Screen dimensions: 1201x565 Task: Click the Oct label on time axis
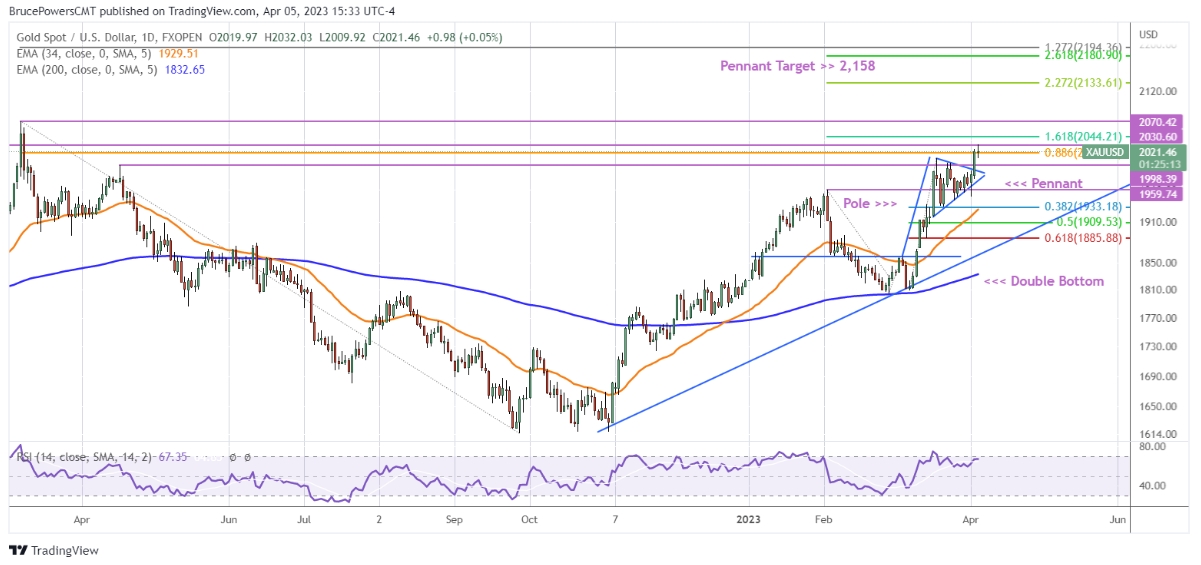pyautogui.click(x=529, y=520)
